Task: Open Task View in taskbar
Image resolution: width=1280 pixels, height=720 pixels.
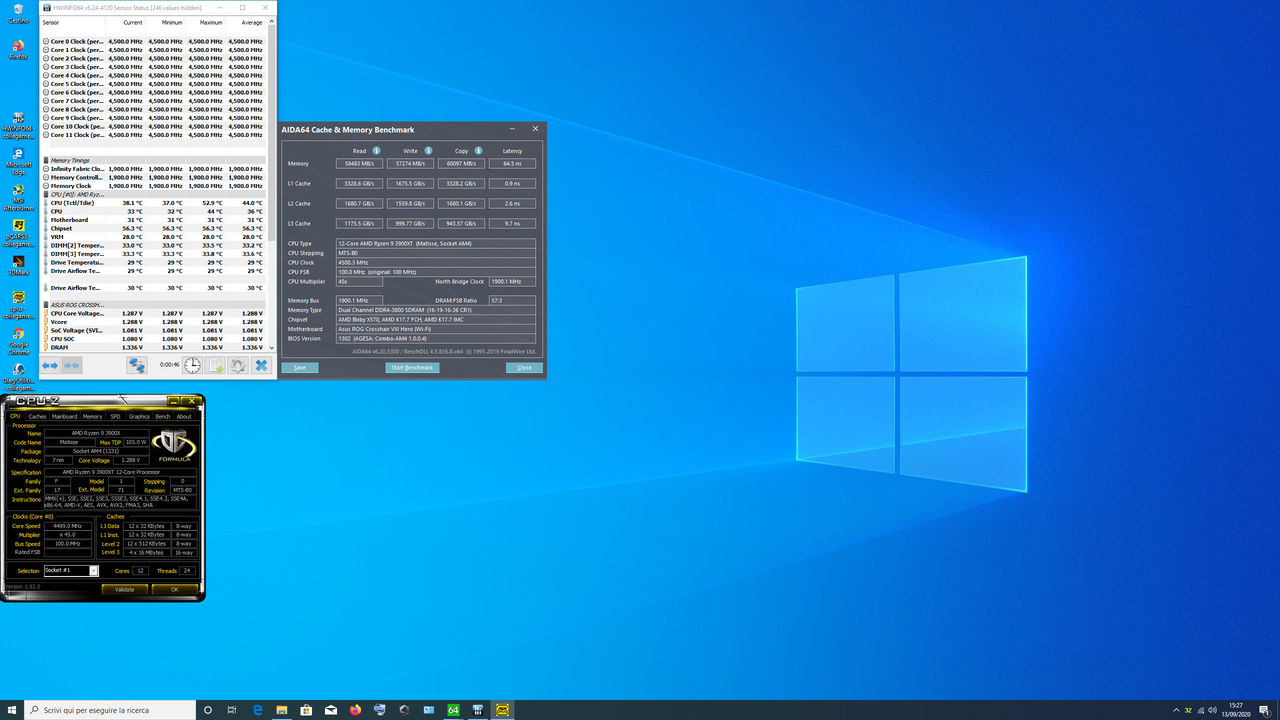Action: tap(232, 710)
